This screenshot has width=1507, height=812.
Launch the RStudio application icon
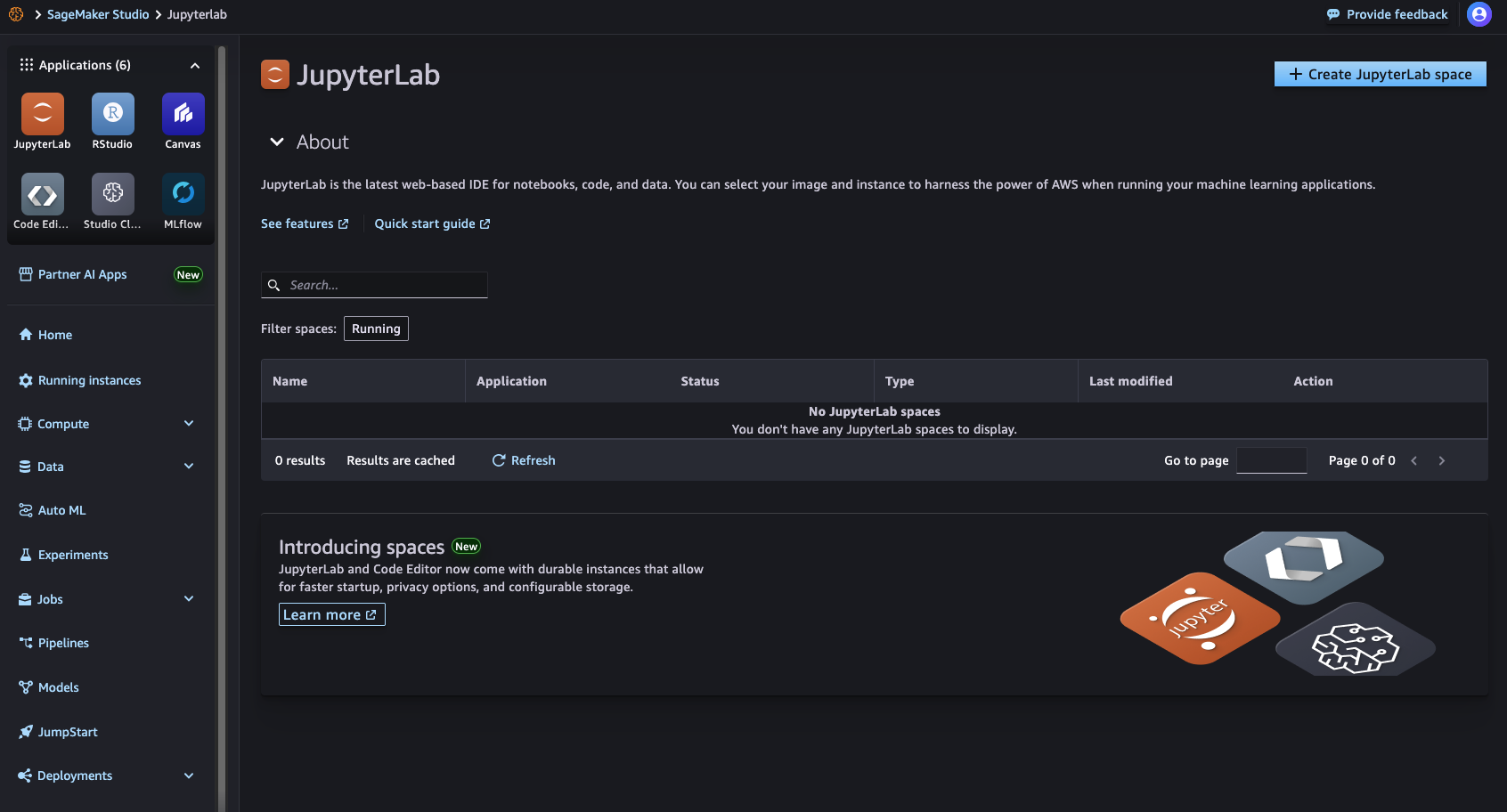point(113,114)
